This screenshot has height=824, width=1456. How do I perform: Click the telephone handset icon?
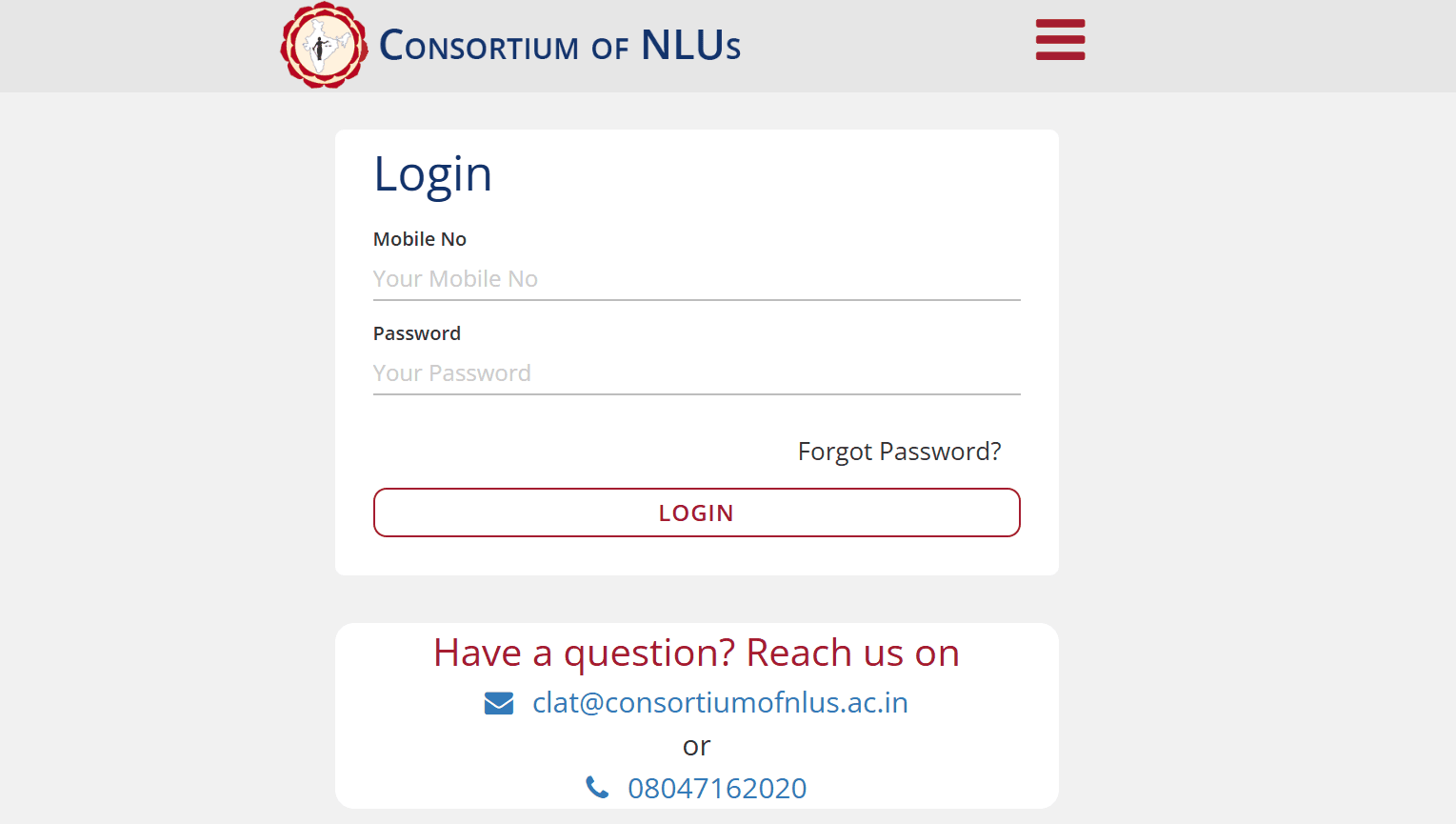pos(597,788)
